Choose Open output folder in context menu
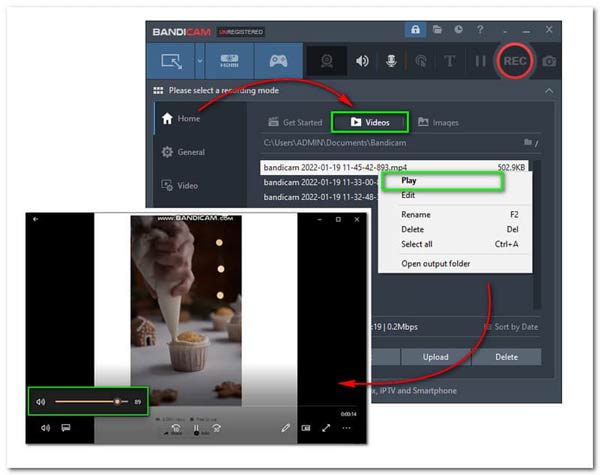 455,264
